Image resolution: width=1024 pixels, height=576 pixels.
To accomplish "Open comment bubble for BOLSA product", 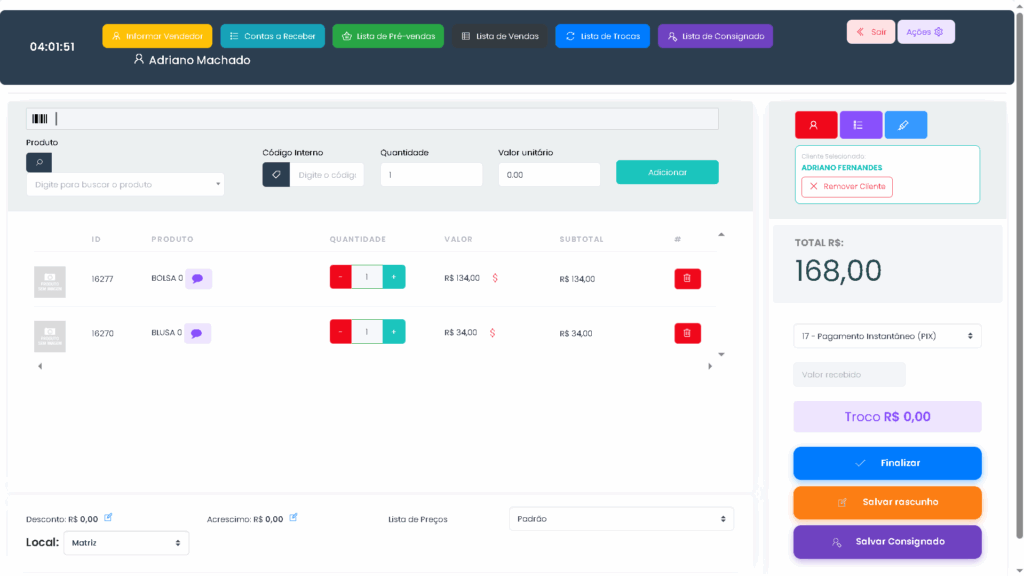I will [198, 279].
